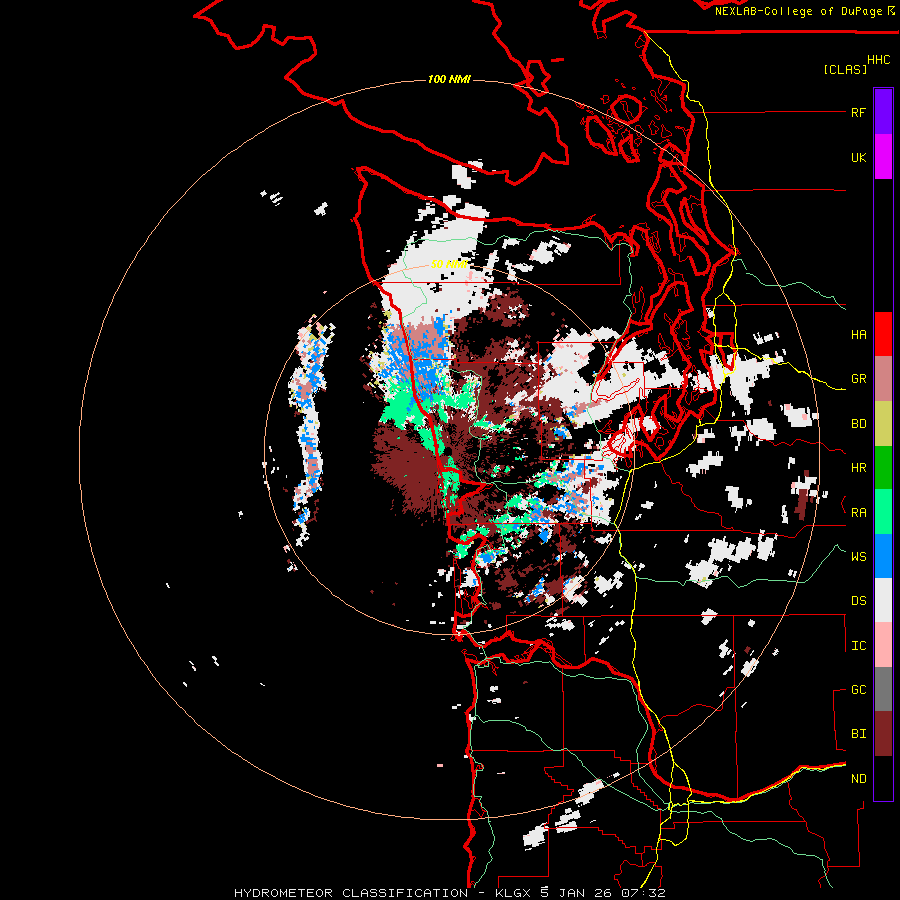Image resolution: width=900 pixels, height=900 pixels.
Task: Click the BI brown legend color
Action: [x=883, y=734]
